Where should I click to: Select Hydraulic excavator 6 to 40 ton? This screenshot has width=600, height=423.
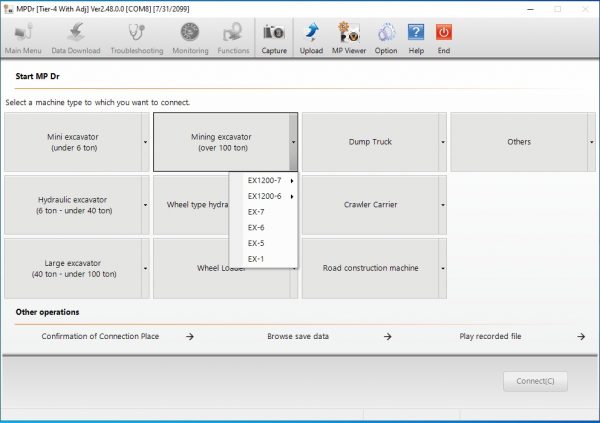(x=73, y=205)
